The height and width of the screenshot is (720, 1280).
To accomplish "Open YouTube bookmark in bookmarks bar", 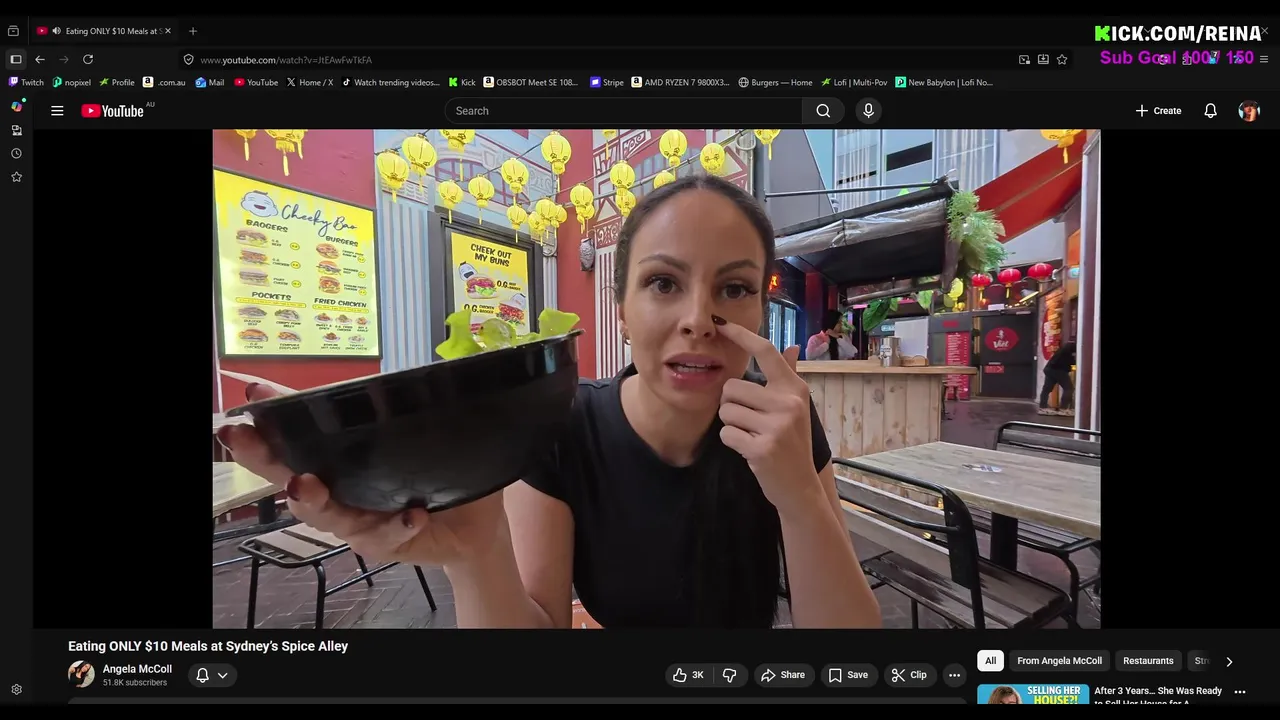I will 256,83.
